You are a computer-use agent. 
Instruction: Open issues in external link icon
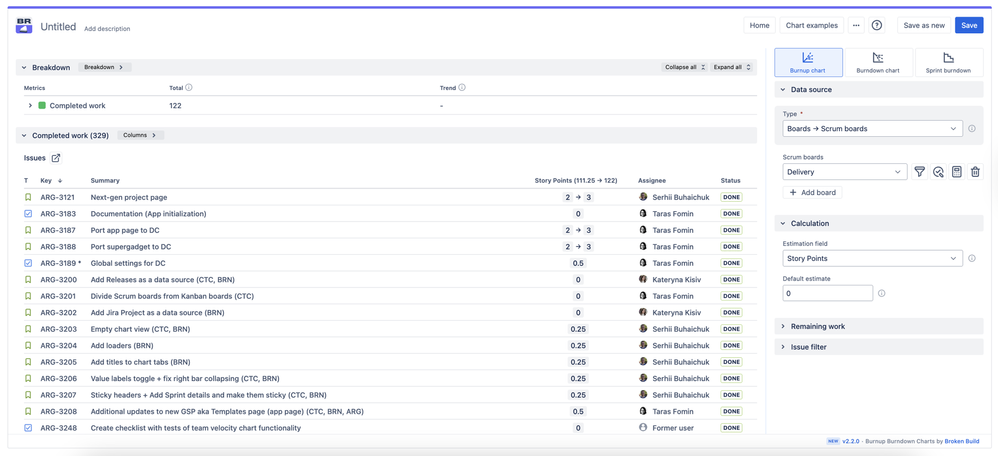[55, 158]
